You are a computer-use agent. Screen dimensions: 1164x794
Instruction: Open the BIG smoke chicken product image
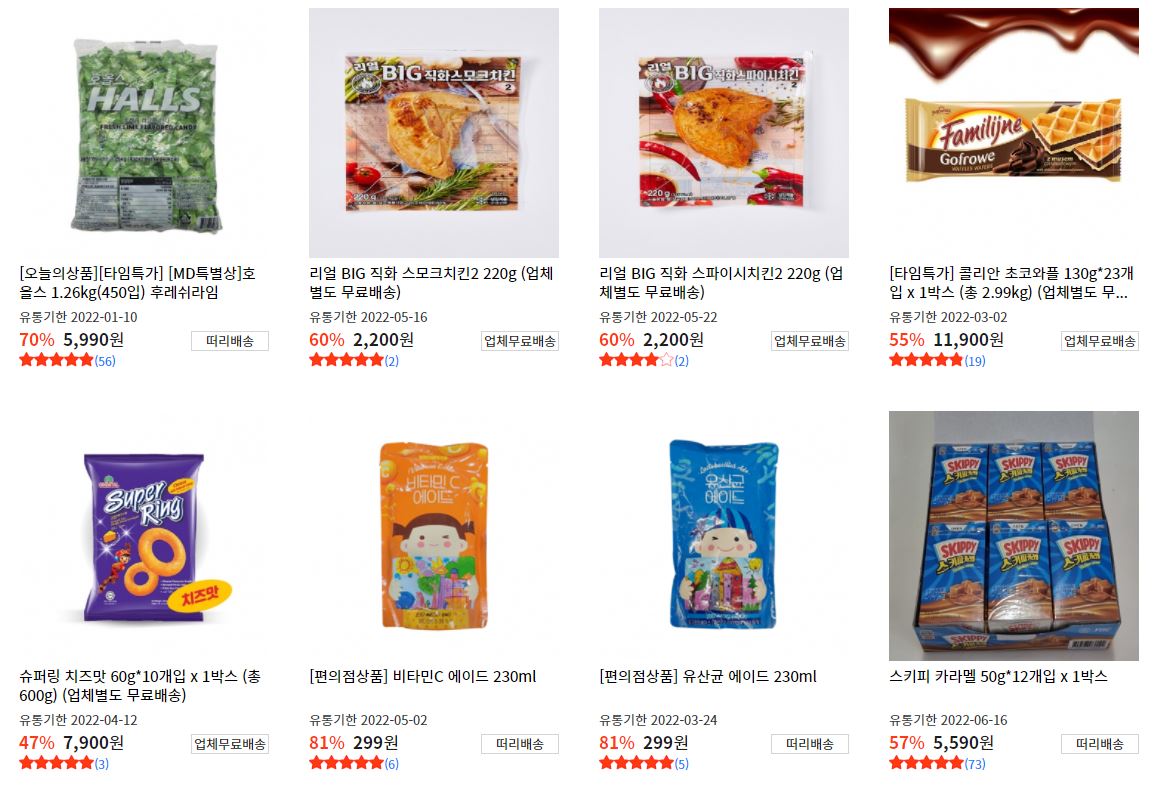(434, 133)
